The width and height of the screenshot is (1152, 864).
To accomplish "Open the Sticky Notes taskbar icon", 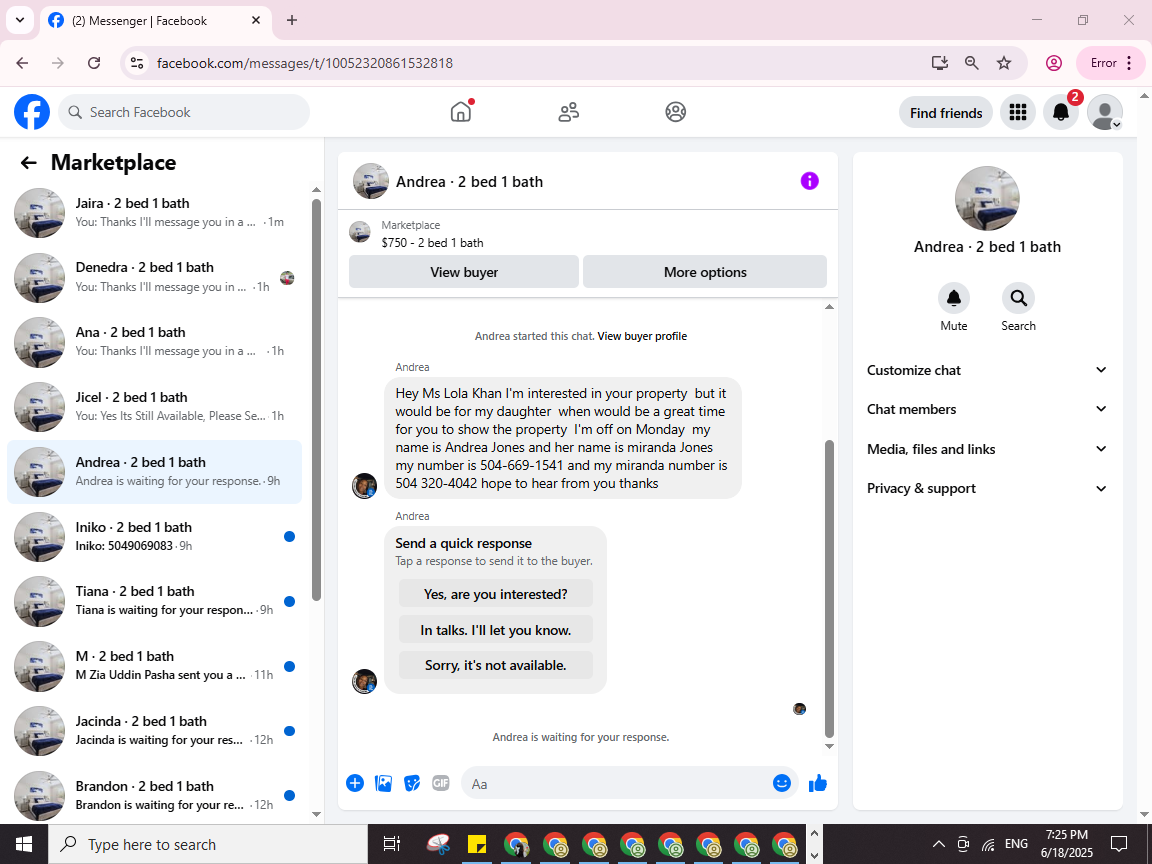I will [x=477, y=844].
